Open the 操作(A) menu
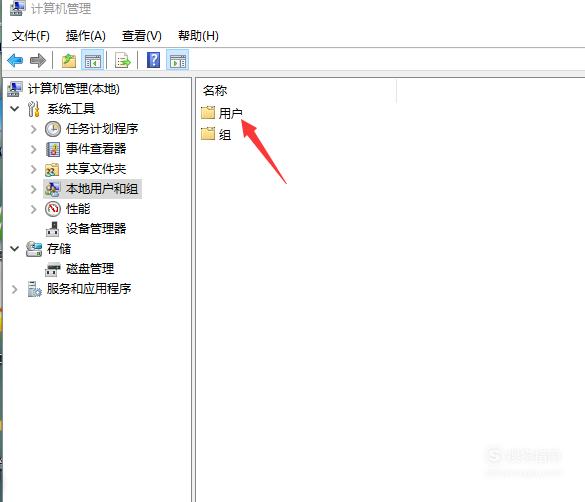 click(86, 36)
